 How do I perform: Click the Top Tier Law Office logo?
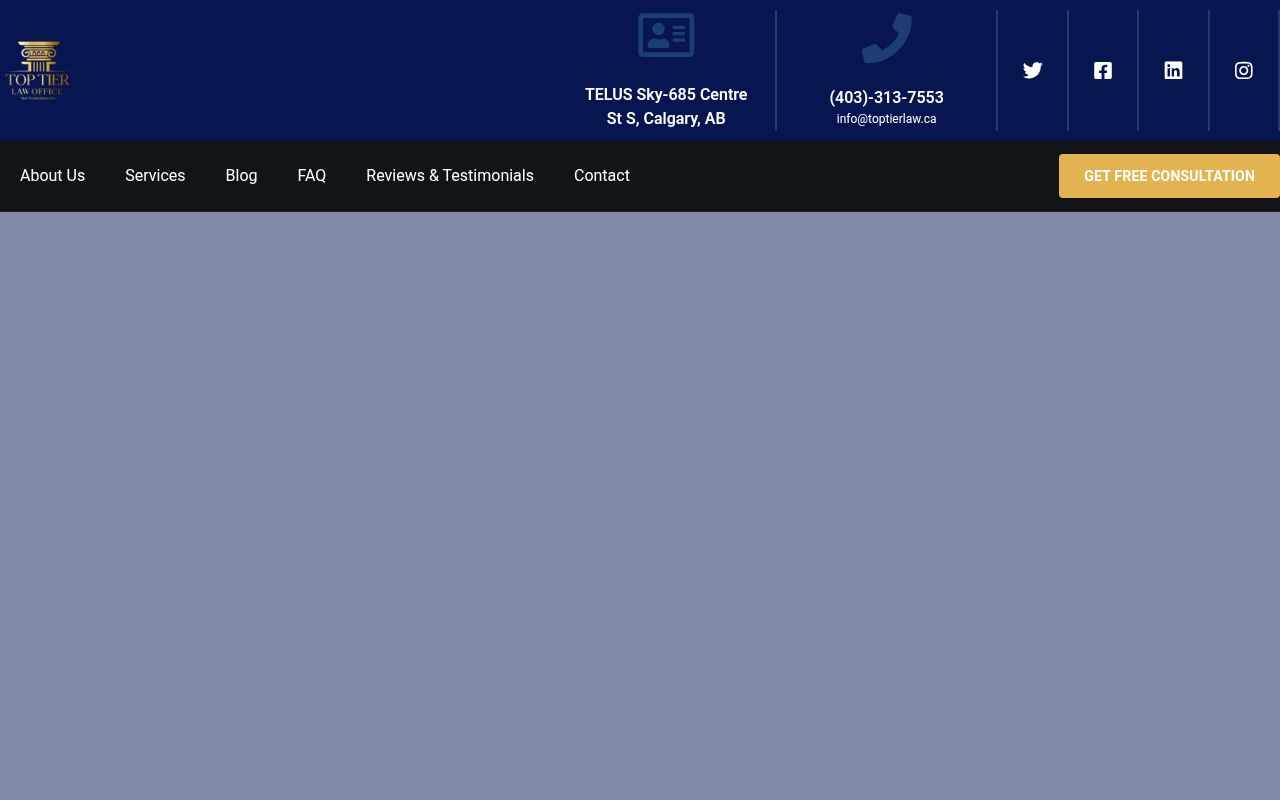point(37,70)
